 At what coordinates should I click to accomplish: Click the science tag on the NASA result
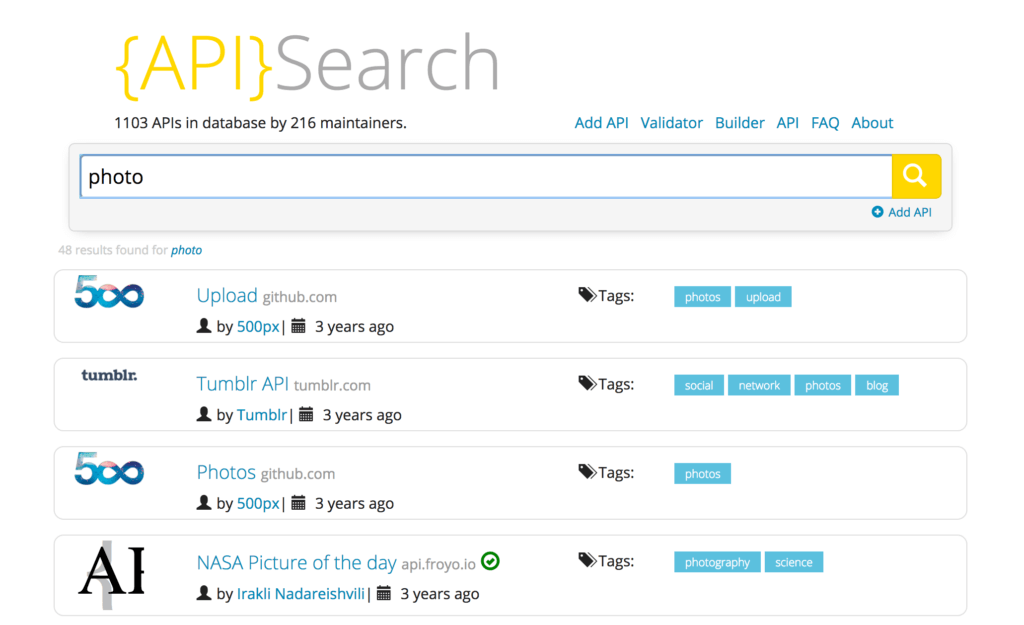[x=794, y=561]
